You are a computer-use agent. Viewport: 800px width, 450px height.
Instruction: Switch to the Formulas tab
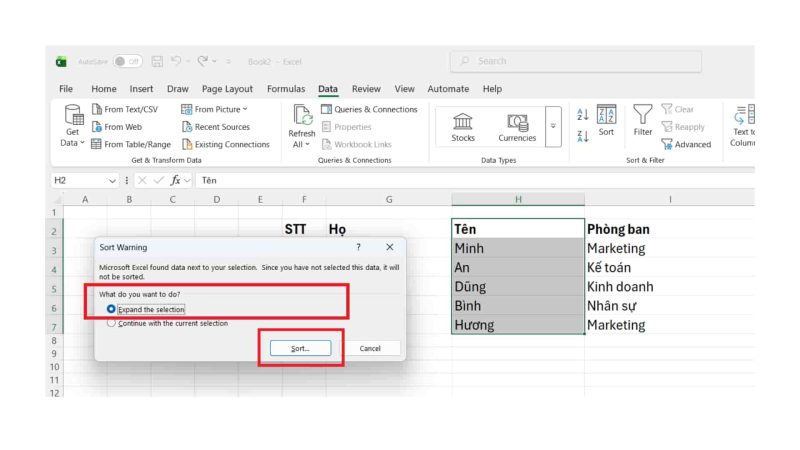pyautogui.click(x=286, y=89)
